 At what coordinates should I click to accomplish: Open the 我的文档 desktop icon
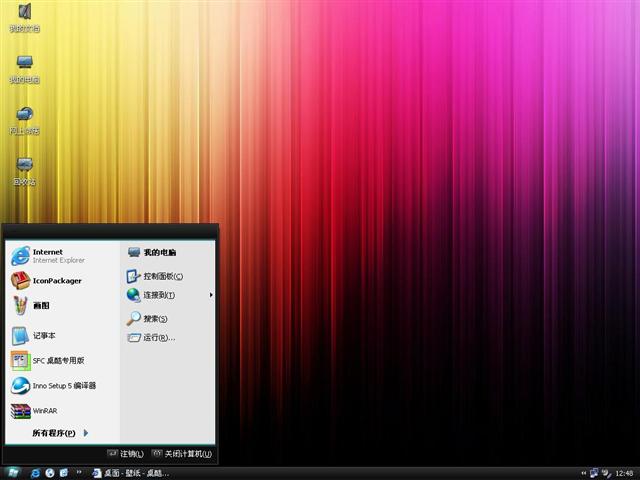[24, 18]
